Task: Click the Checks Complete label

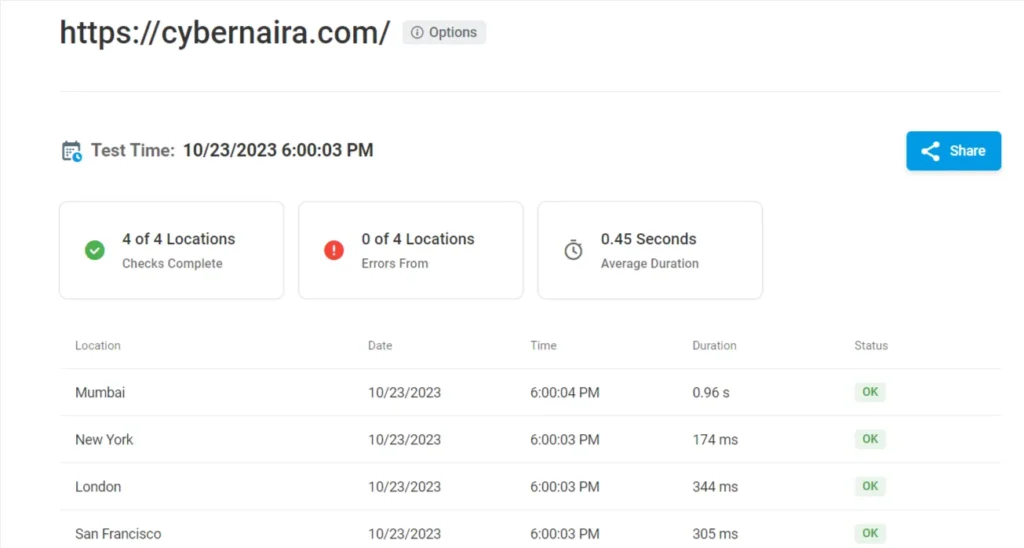Action: point(172,263)
